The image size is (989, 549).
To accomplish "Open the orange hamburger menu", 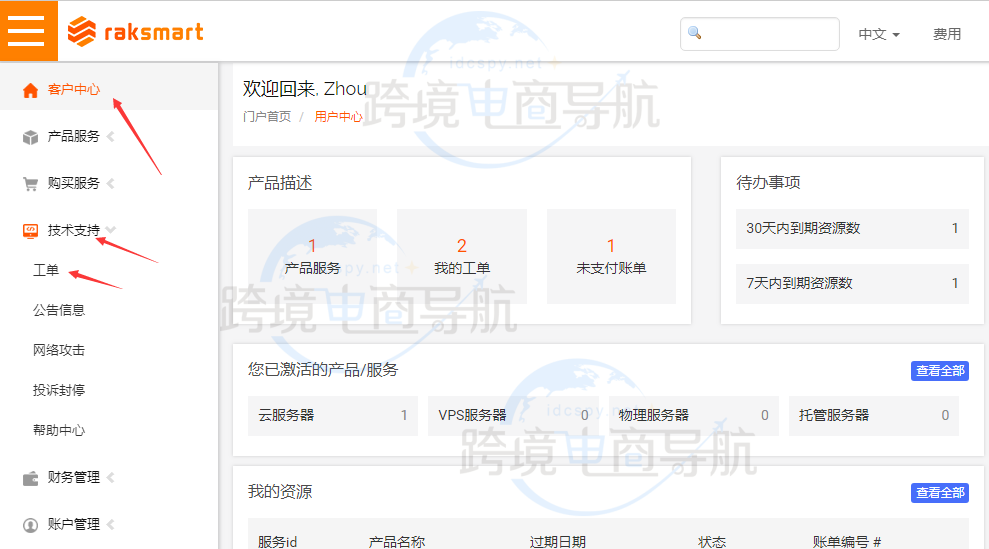I will tap(28, 31).
